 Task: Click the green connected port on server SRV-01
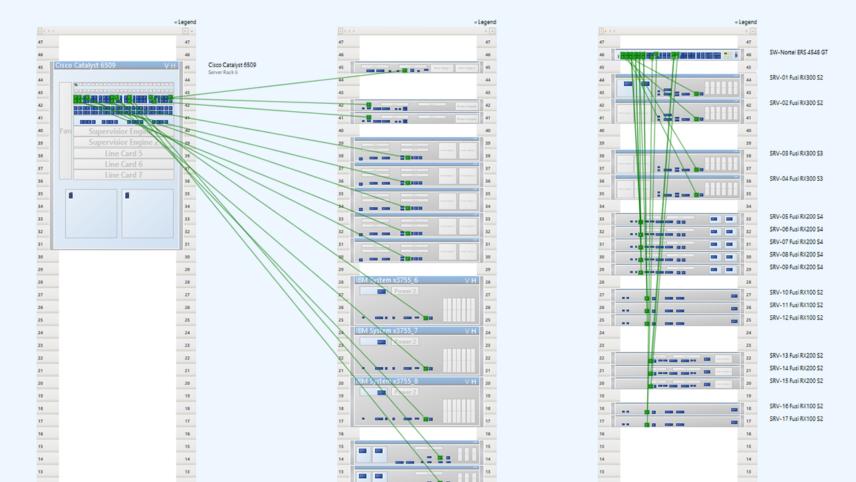pos(697,94)
